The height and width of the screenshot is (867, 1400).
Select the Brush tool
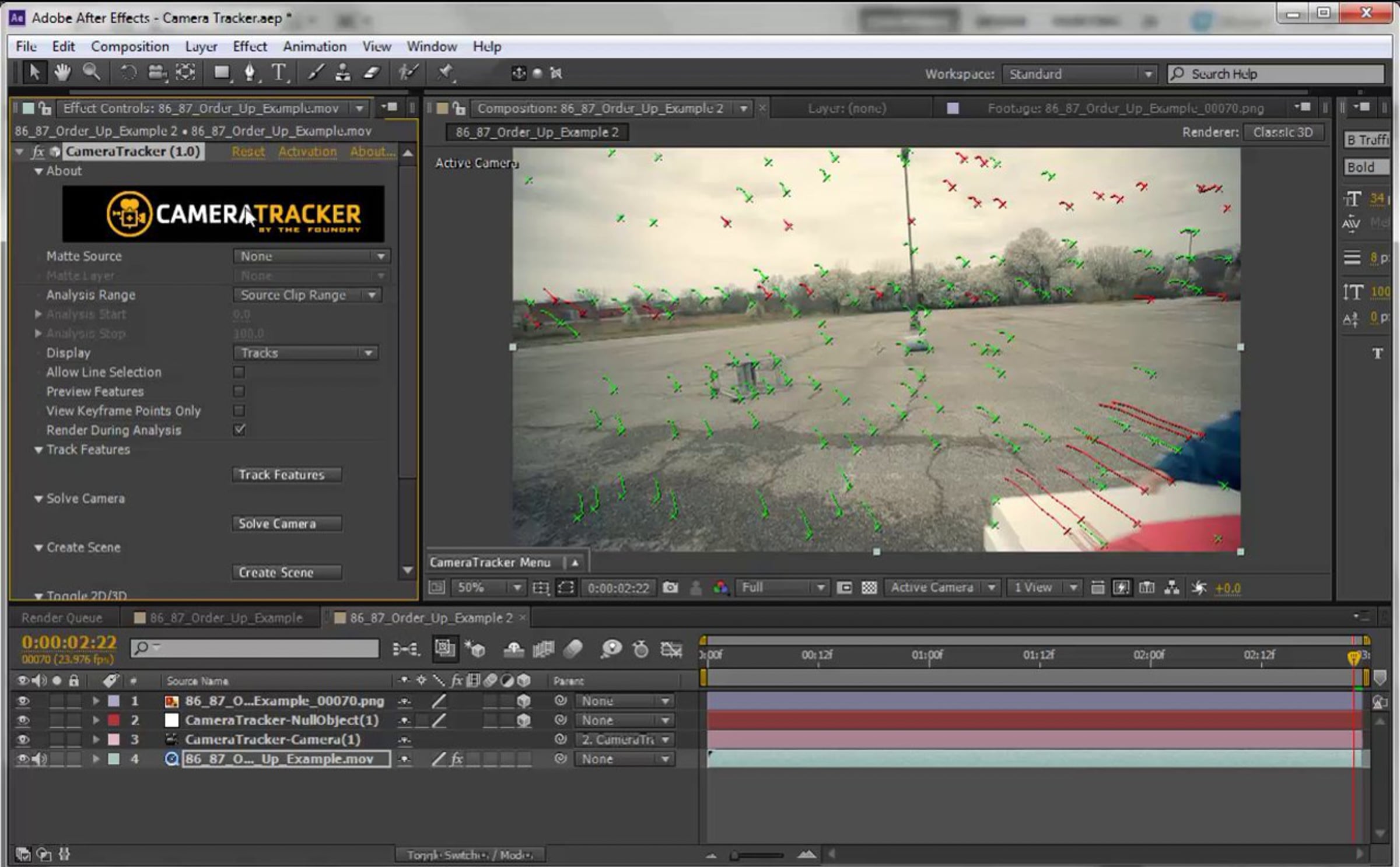[x=316, y=72]
